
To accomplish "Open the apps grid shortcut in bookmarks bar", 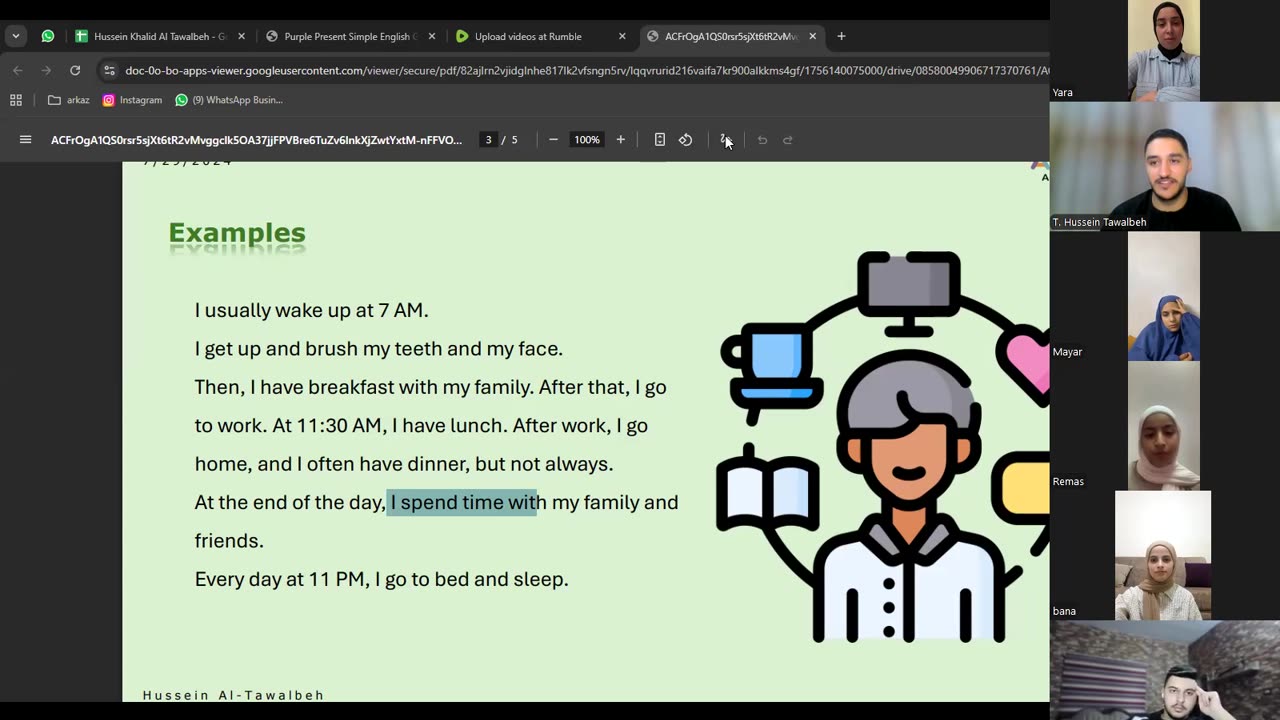I will coord(16,100).
